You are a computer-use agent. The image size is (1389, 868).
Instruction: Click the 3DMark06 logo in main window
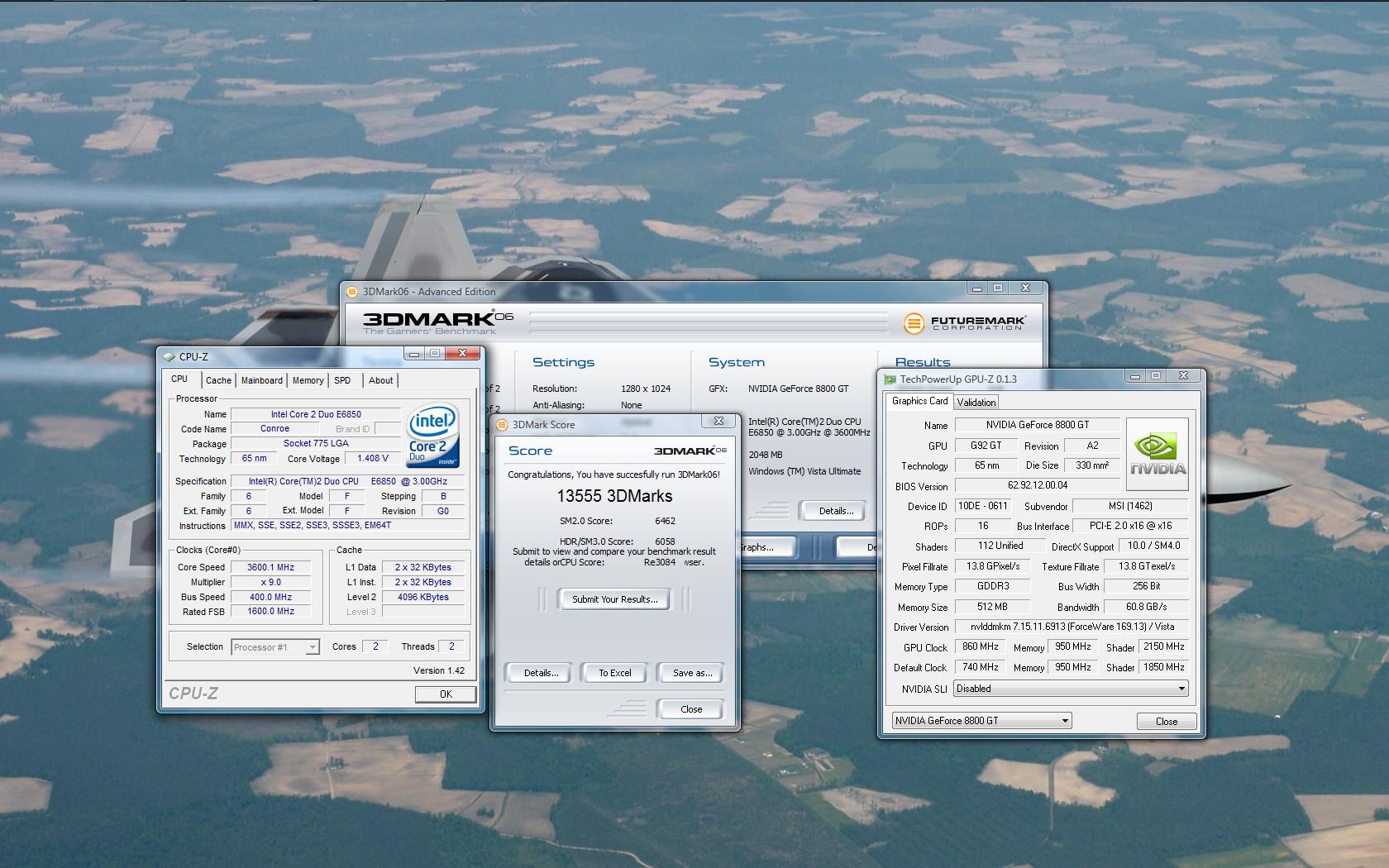tap(438, 322)
